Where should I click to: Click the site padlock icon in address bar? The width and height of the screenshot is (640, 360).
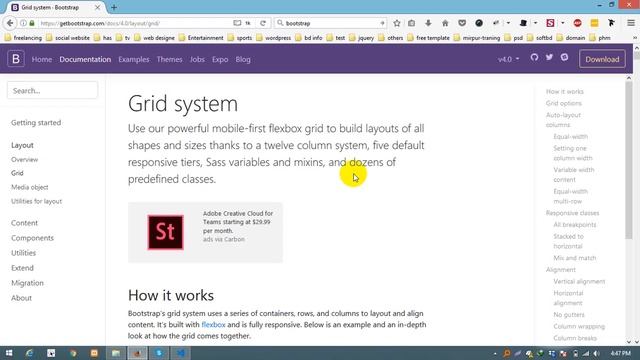pos(32,23)
